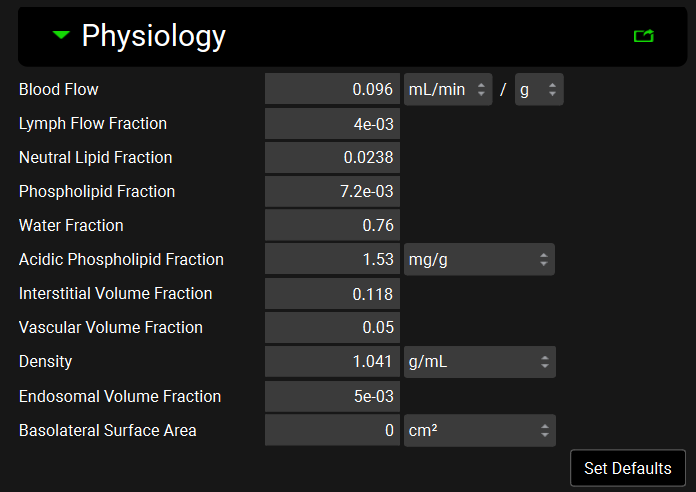Click the Endosomal Volume Fraction value field

[x=332, y=397]
